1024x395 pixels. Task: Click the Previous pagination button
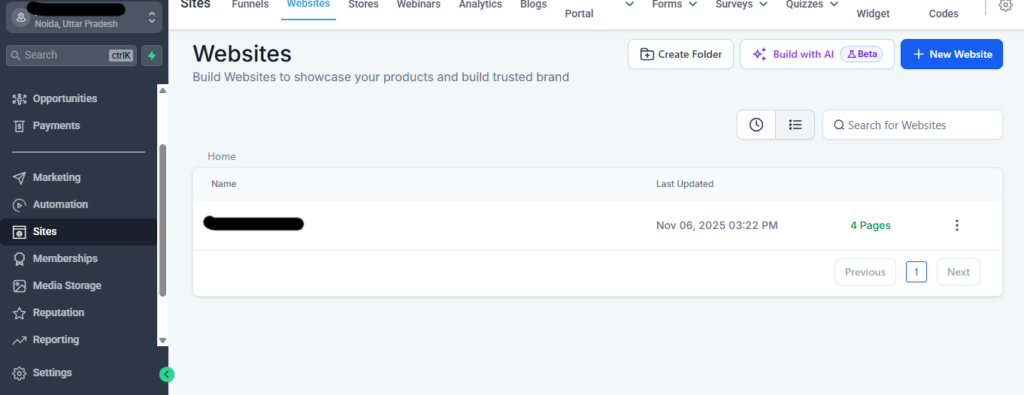pos(865,272)
